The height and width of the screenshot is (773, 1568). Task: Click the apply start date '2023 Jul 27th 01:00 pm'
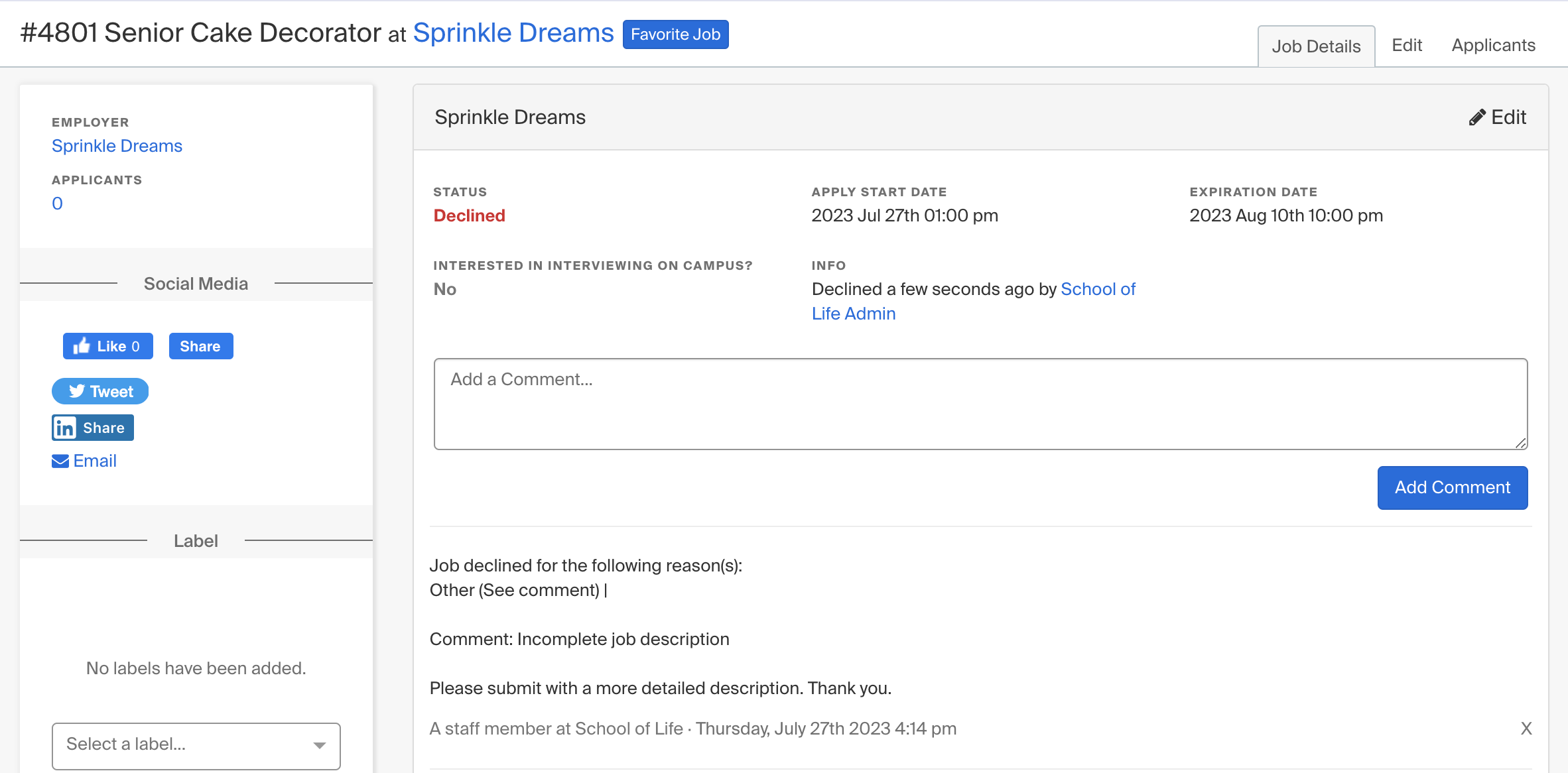(x=905, y=215)
